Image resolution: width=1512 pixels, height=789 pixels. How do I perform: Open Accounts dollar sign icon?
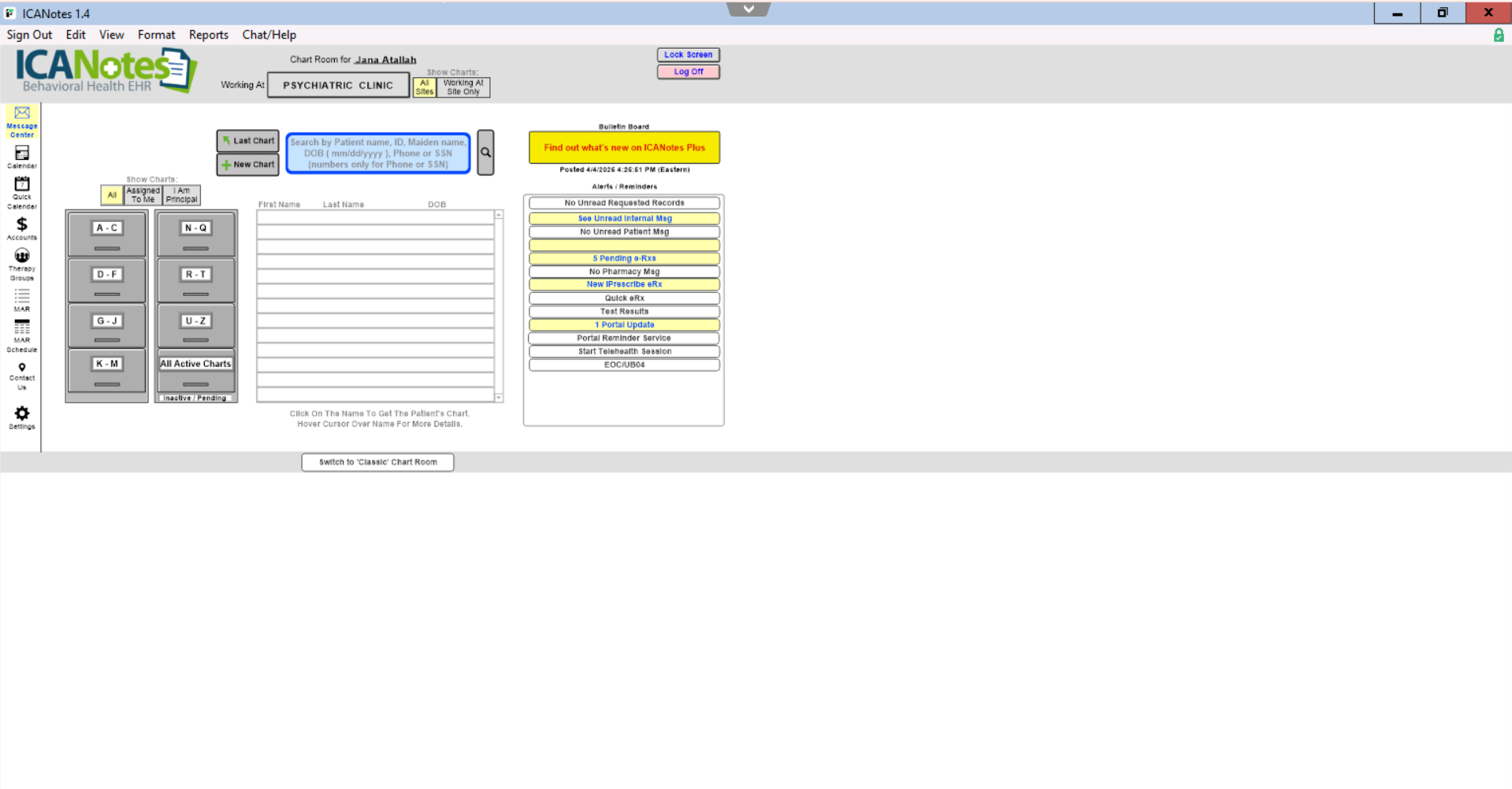pos(21,227)
